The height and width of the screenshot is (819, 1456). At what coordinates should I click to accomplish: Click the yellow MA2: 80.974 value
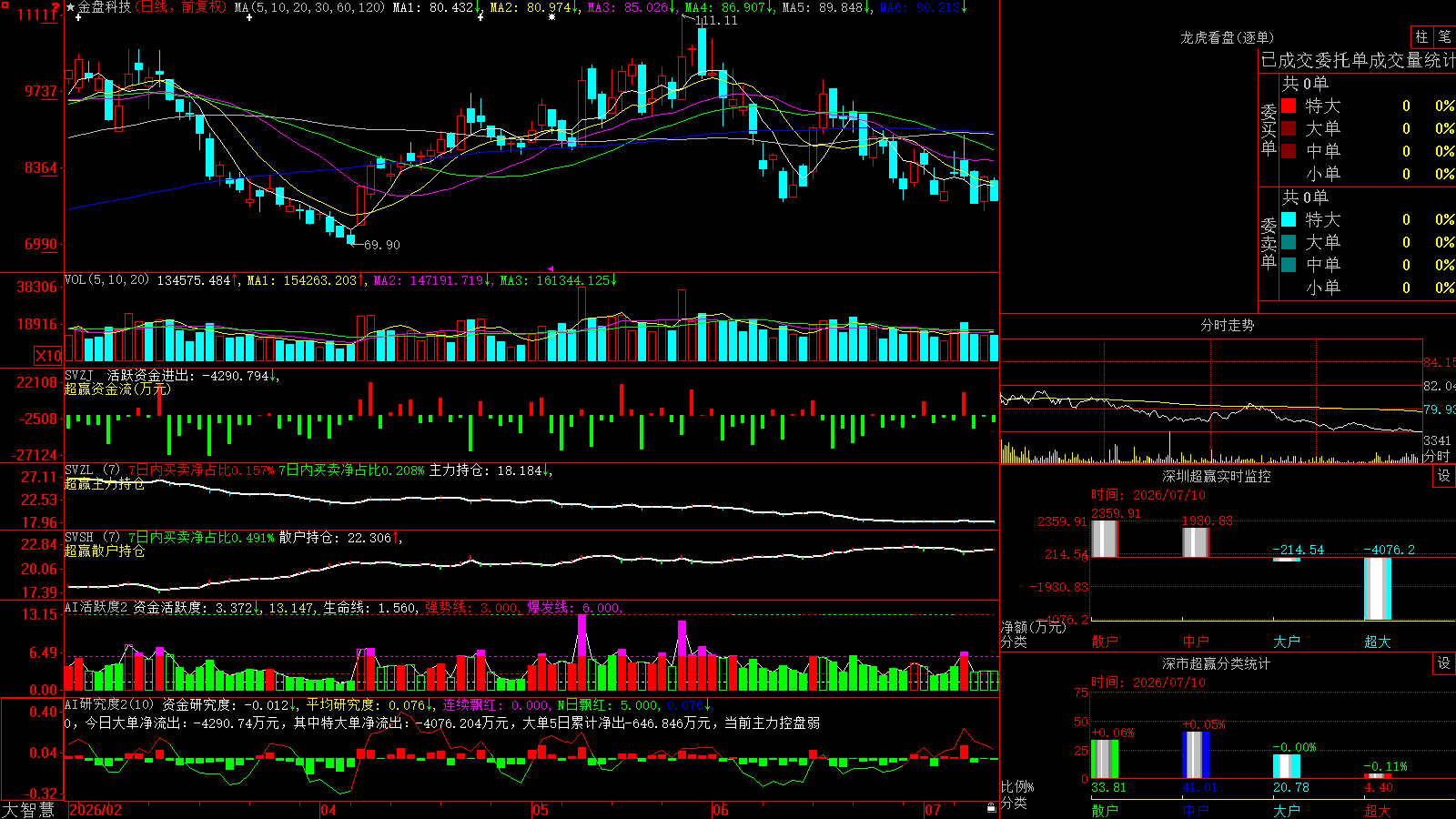(534, 7)
